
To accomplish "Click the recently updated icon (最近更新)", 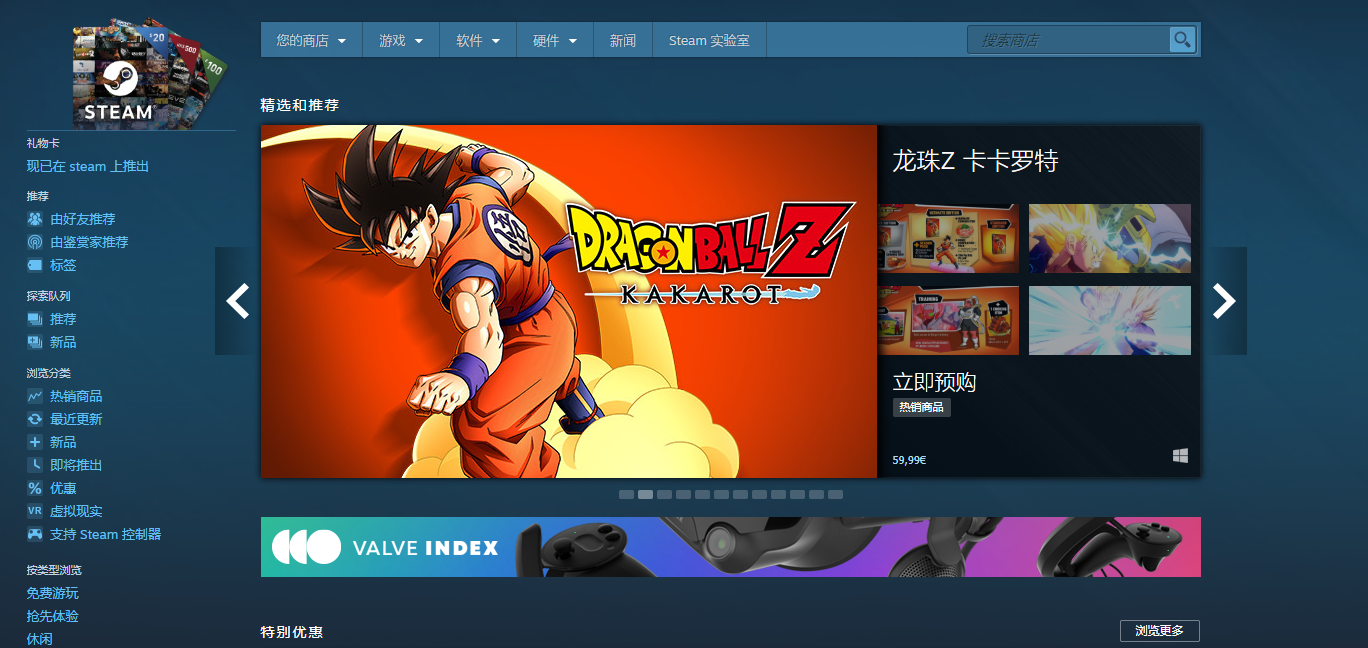I will pos(35,419).
